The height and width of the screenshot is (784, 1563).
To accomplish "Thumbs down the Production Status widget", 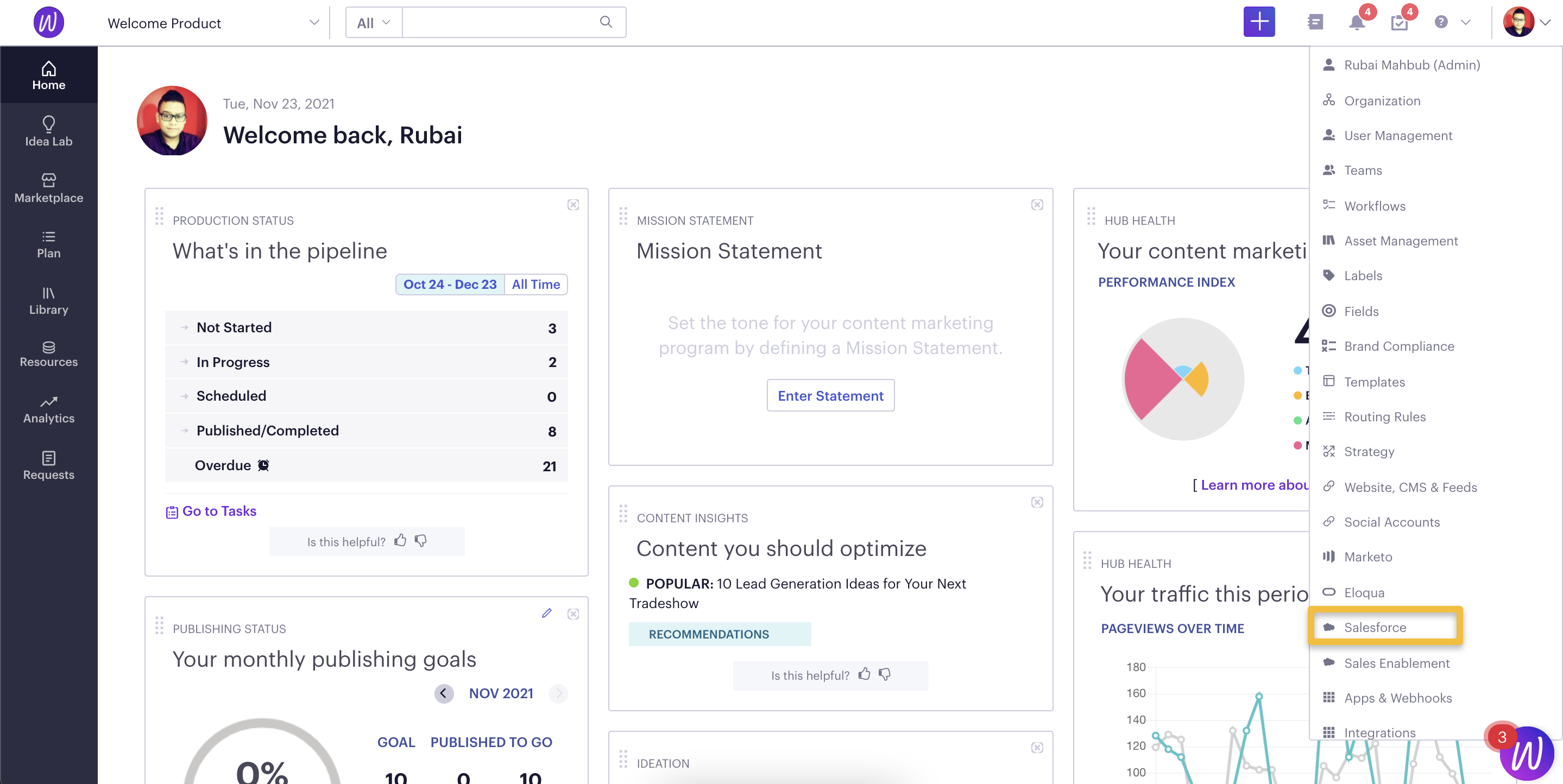I will point(421,541).
